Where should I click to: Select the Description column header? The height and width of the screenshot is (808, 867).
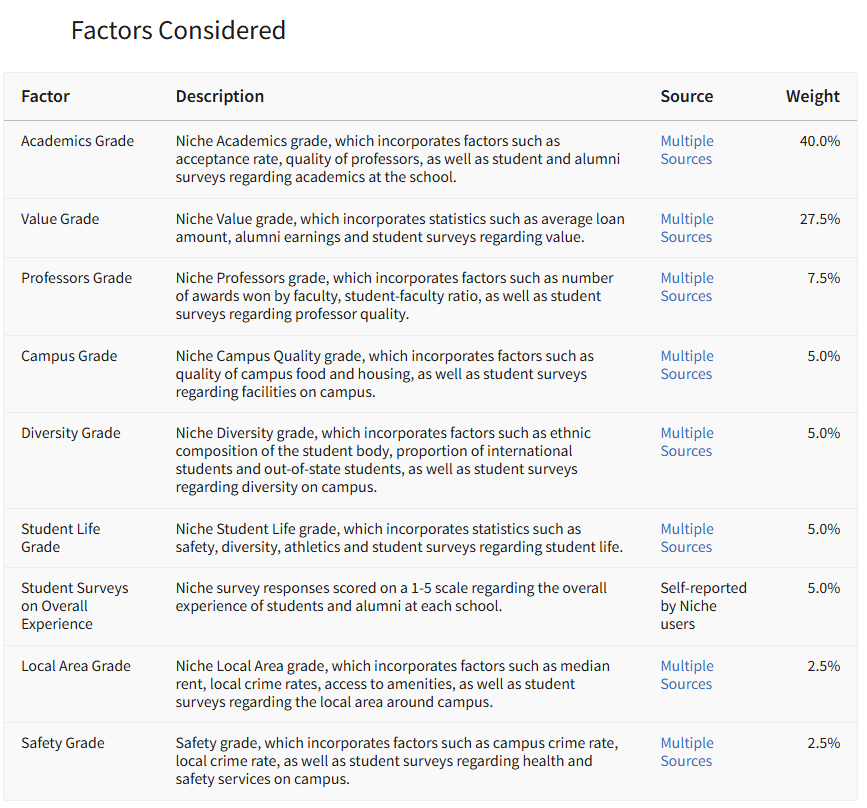click(x=220, y=96)
